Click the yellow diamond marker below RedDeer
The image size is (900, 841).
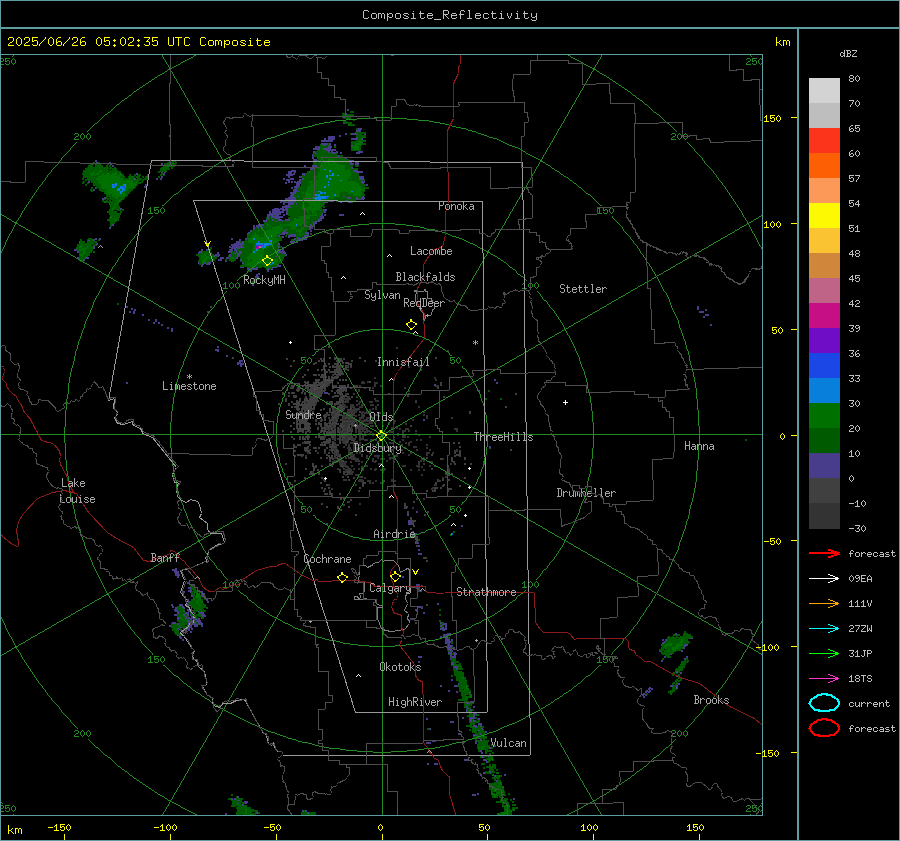(x=411, y=325)
